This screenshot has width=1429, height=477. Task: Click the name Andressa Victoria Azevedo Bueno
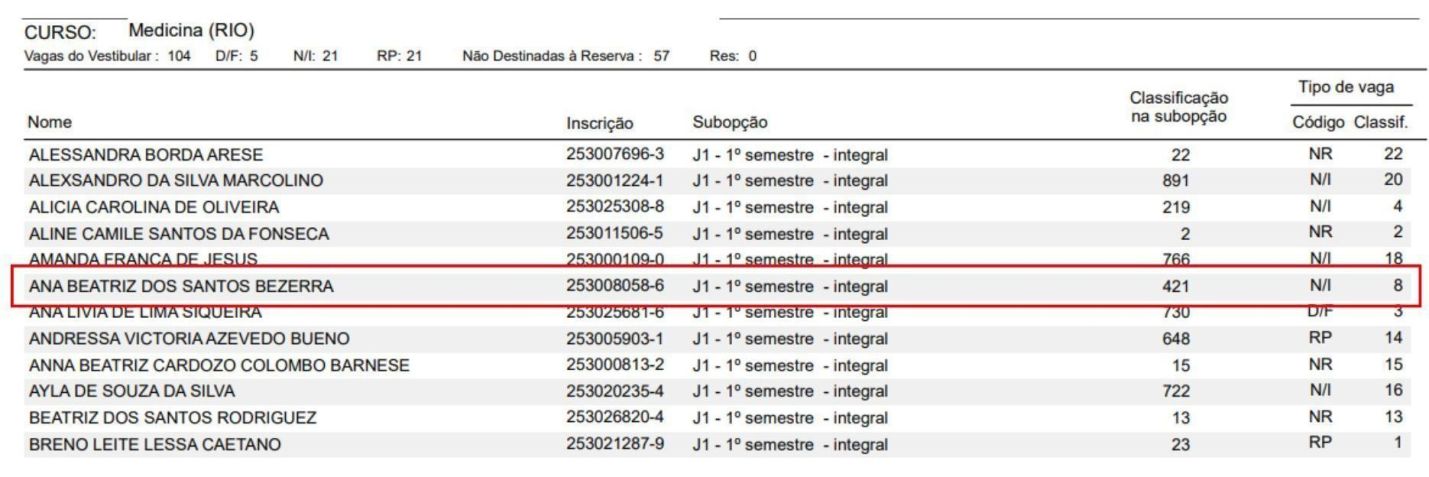pos(188,338)
